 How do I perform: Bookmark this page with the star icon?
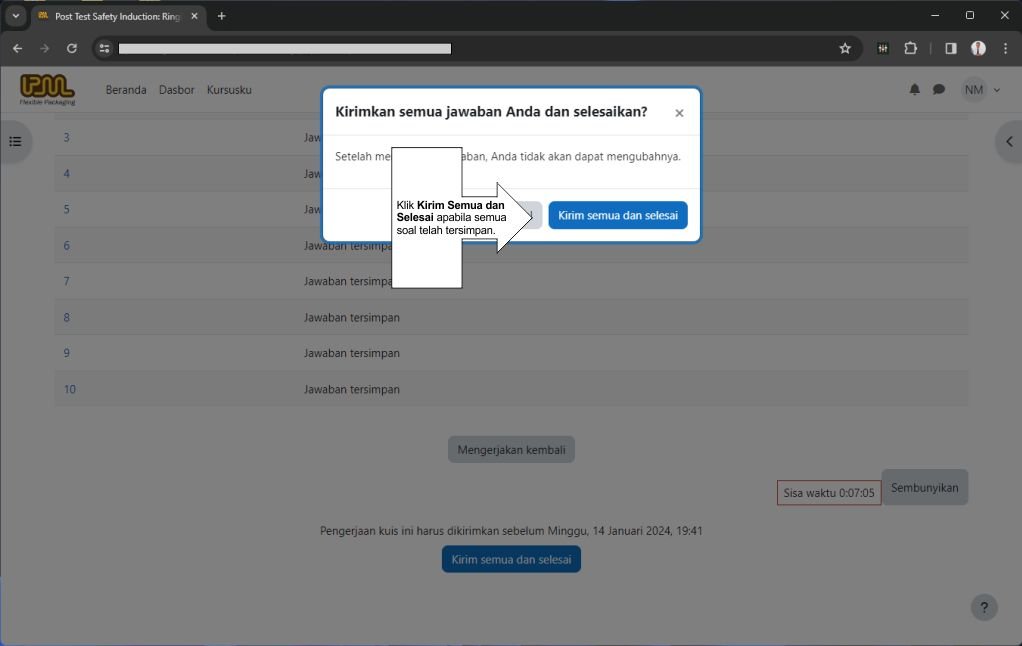click(844, 48)
